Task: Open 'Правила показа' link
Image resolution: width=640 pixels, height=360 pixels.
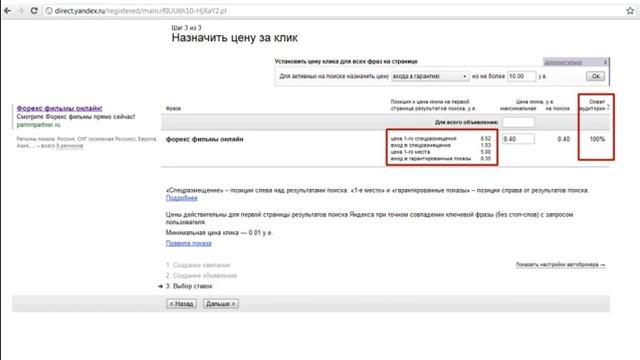Action: tap(189, 243)
